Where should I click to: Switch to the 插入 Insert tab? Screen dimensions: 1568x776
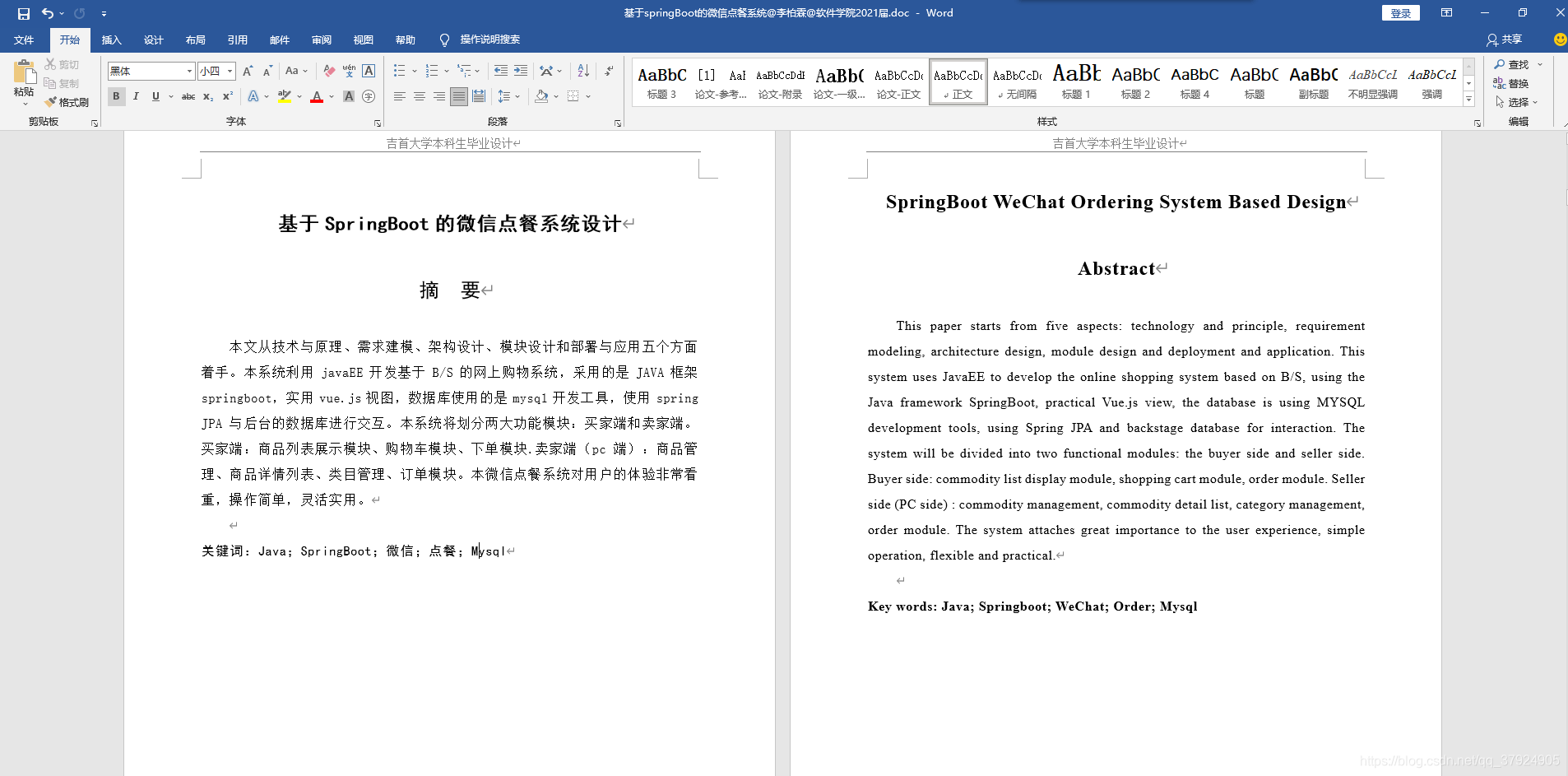coord(112,39)
